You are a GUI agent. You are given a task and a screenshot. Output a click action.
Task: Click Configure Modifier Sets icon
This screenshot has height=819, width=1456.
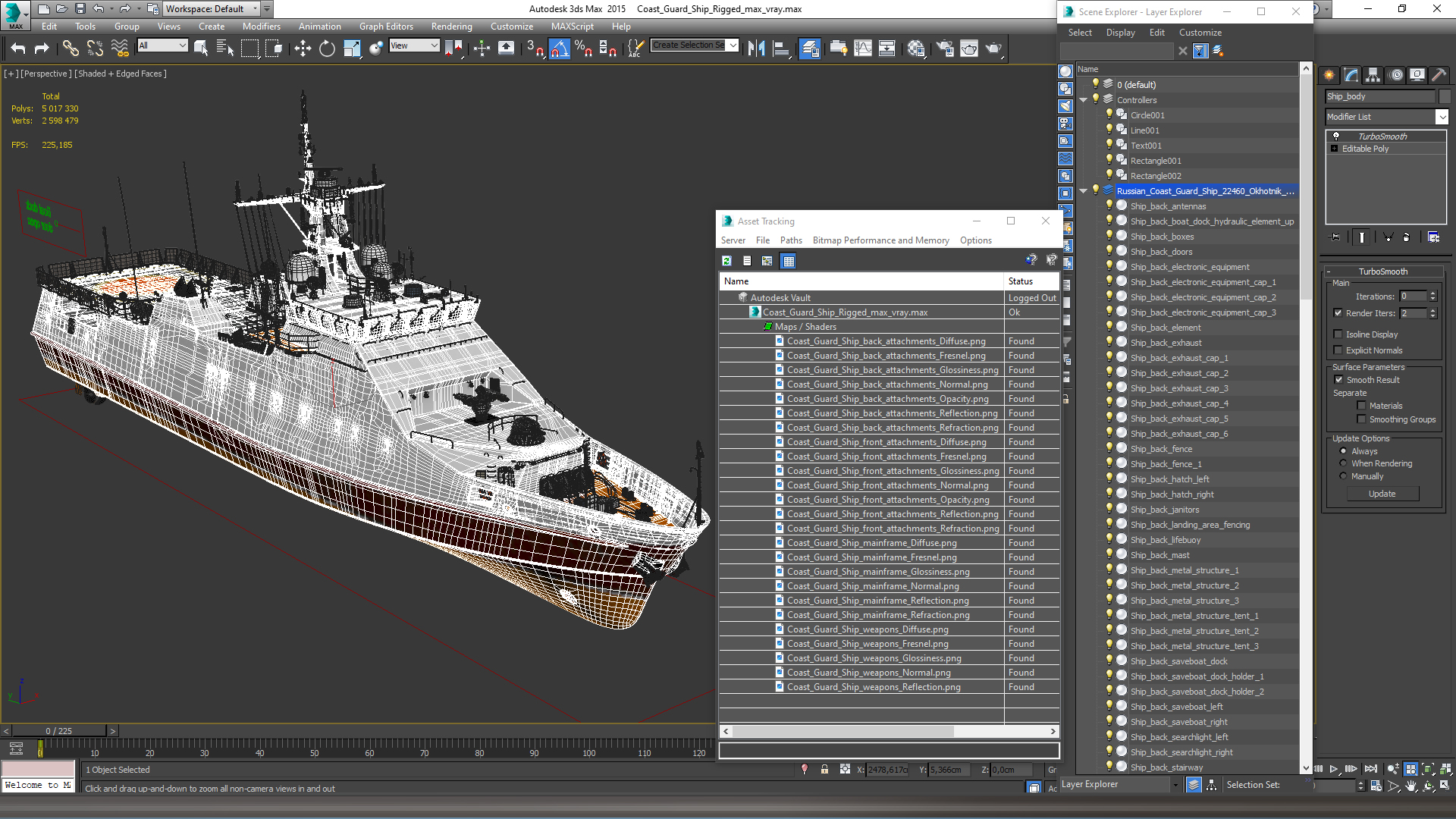(1433, 237)
